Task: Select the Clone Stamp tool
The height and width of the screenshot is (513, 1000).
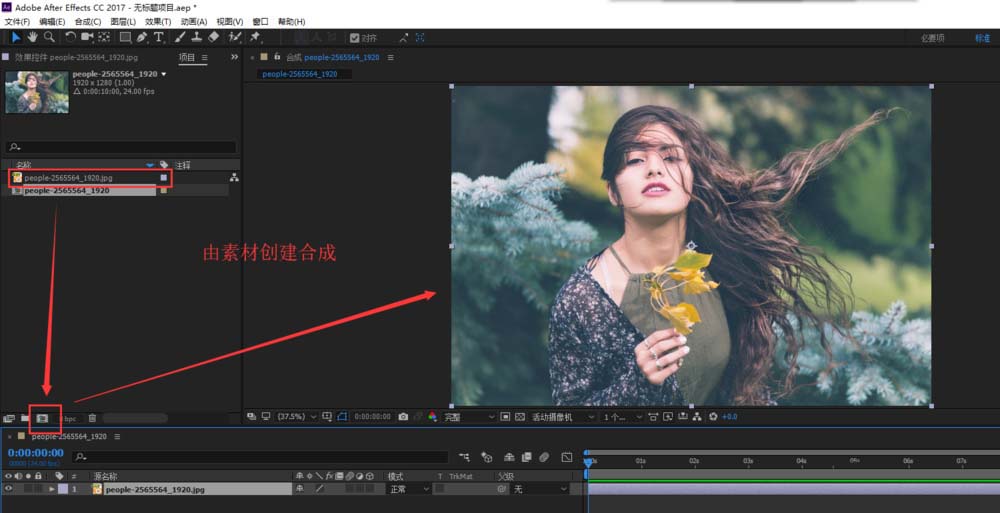Action: pyautogui.click(x=197, y=38)
